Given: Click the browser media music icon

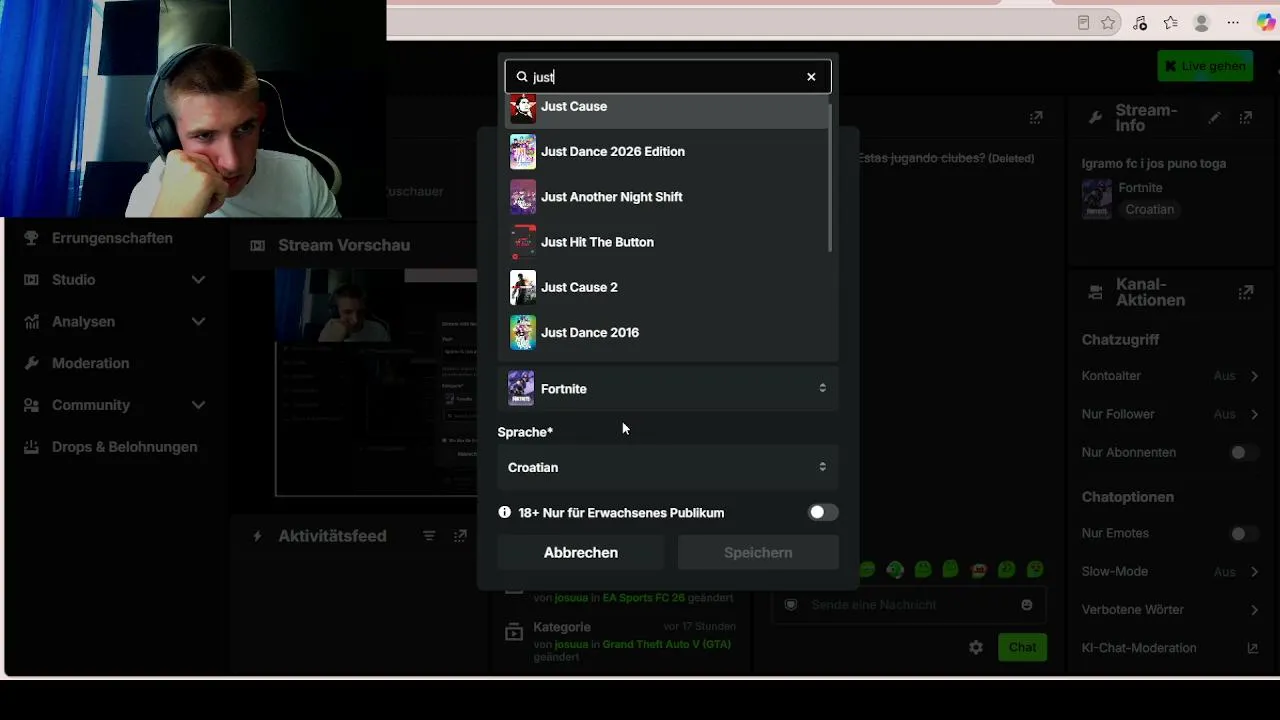Looking at the screenshot, I should pos(1140,23).
